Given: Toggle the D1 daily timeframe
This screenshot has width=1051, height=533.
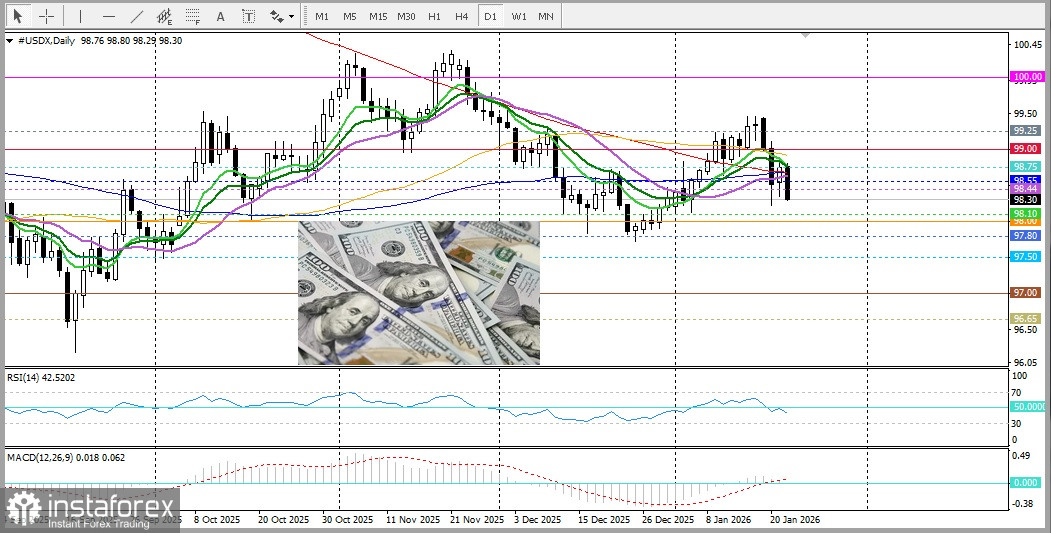Looking at the screenshot, I should [x=490, y=16].
